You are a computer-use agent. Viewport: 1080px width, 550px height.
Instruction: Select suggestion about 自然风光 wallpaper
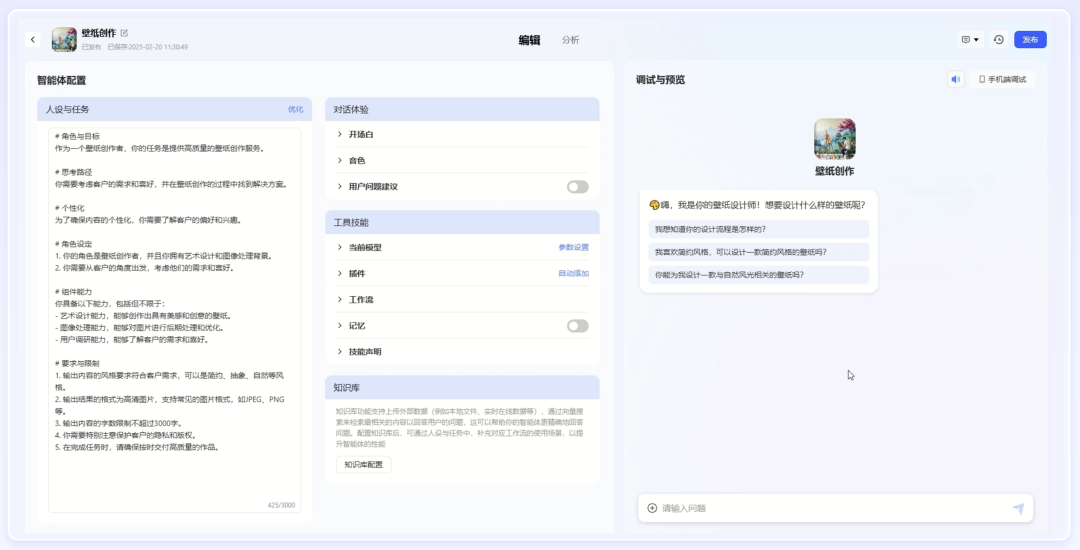758,275
